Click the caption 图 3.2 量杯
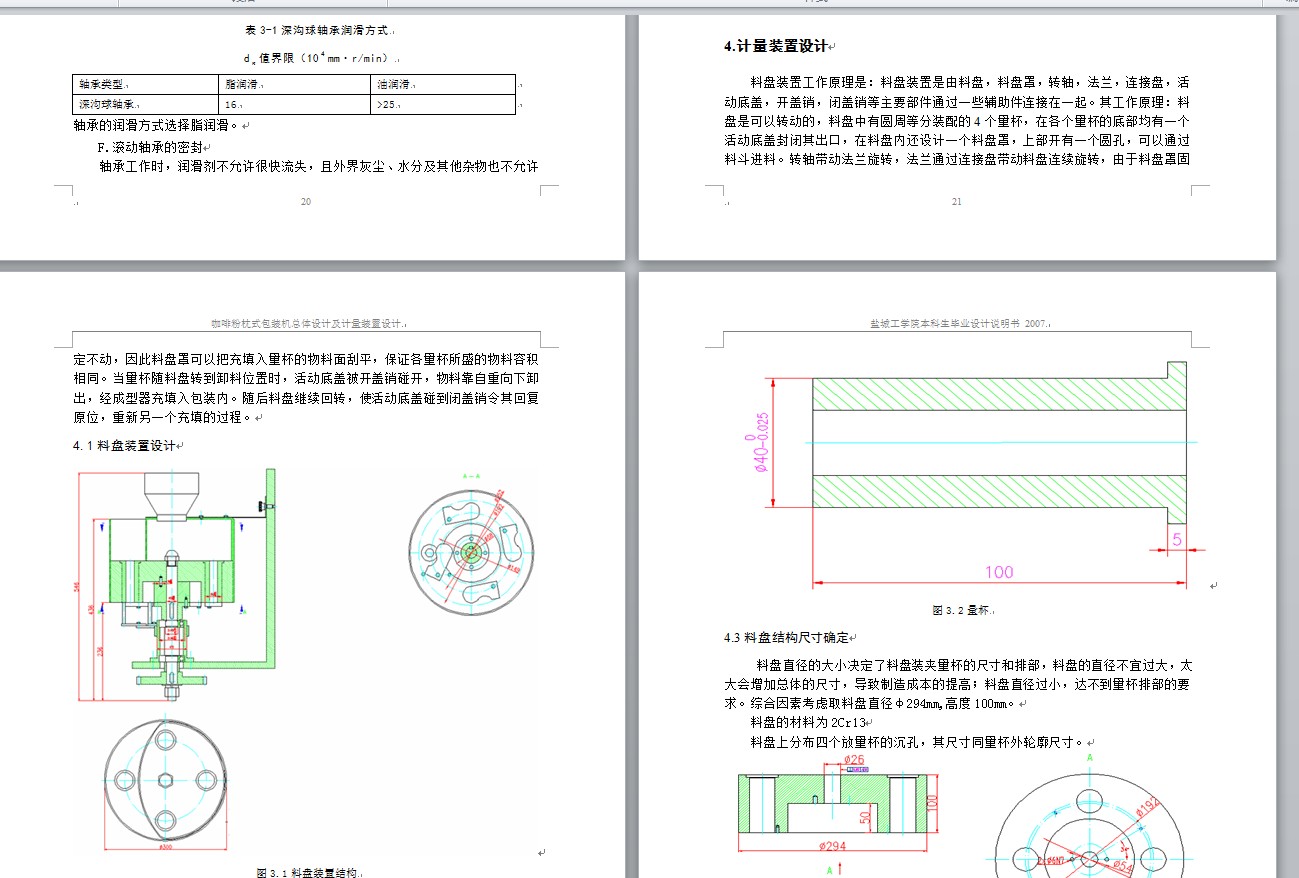Viewport: 1299px width, 878px height. [x=963, y=610]
